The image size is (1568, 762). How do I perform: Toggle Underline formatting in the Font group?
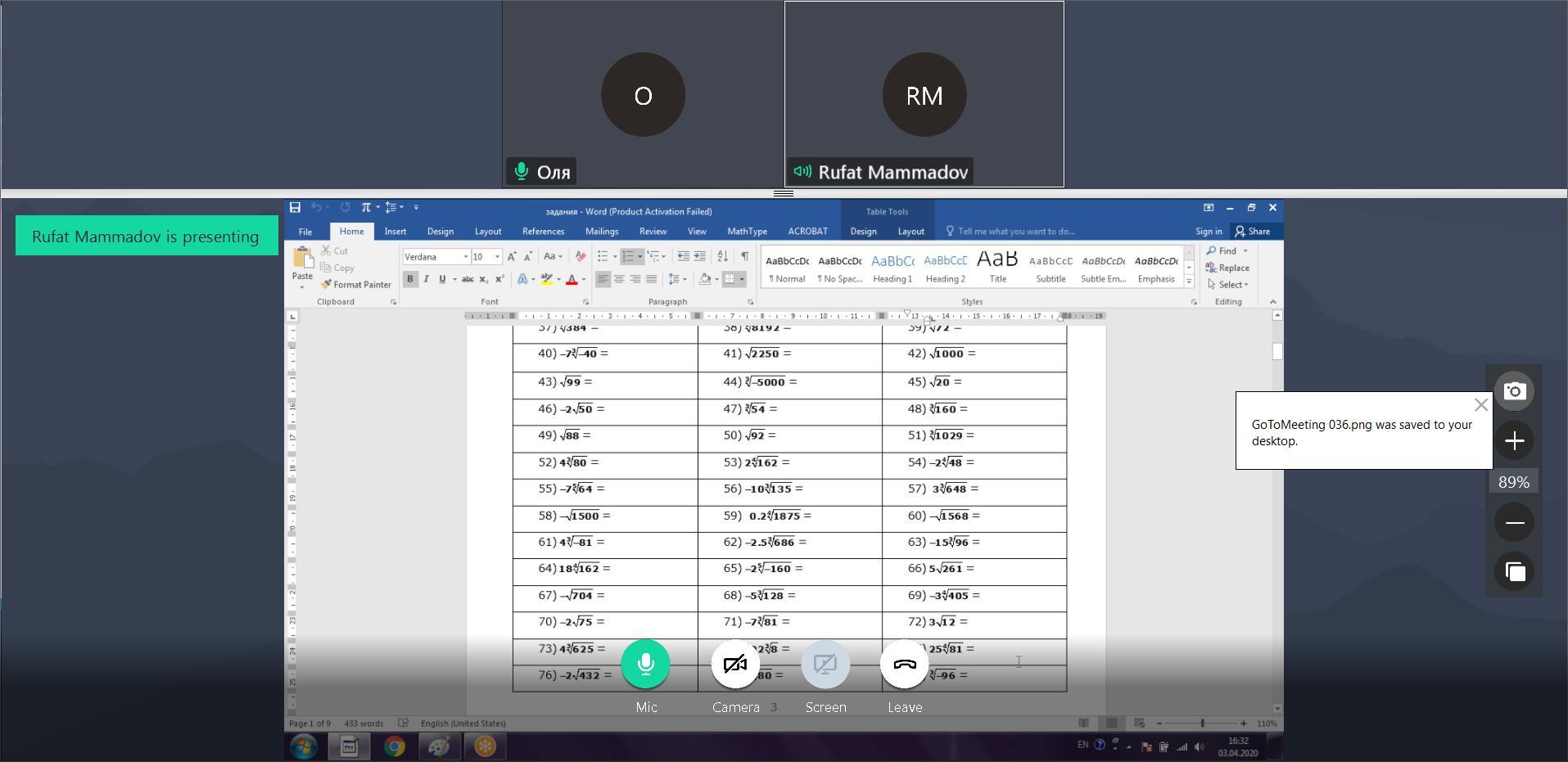(442, 279)
